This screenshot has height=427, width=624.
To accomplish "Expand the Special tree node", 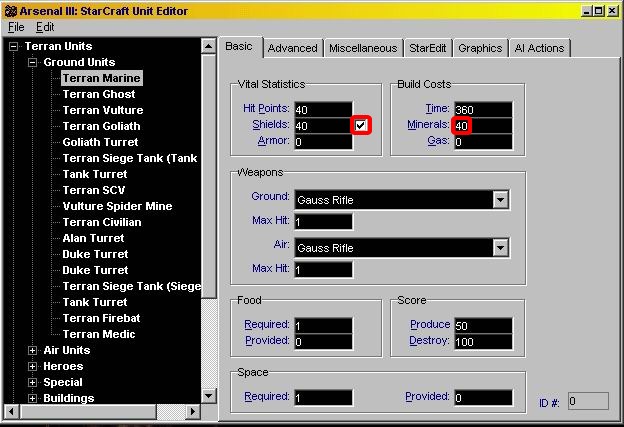I will click(33, 382).
